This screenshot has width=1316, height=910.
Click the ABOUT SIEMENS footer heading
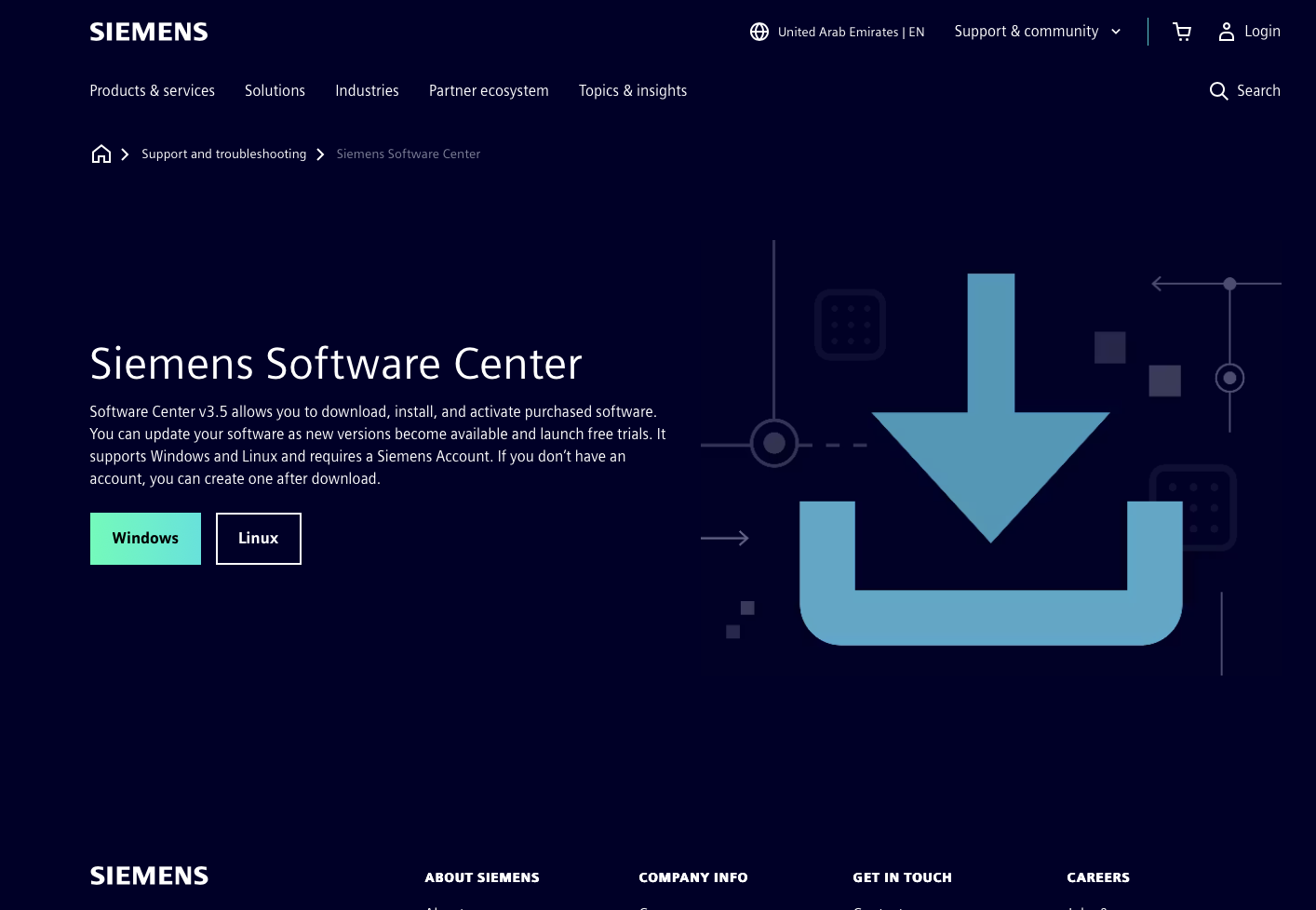pyautogui.click(x=482, y=877)
